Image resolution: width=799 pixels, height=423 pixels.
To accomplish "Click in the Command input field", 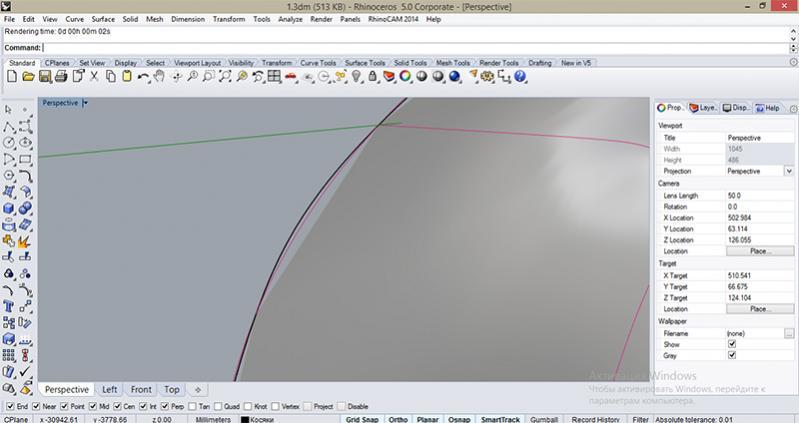I will [x=400, y=47].
